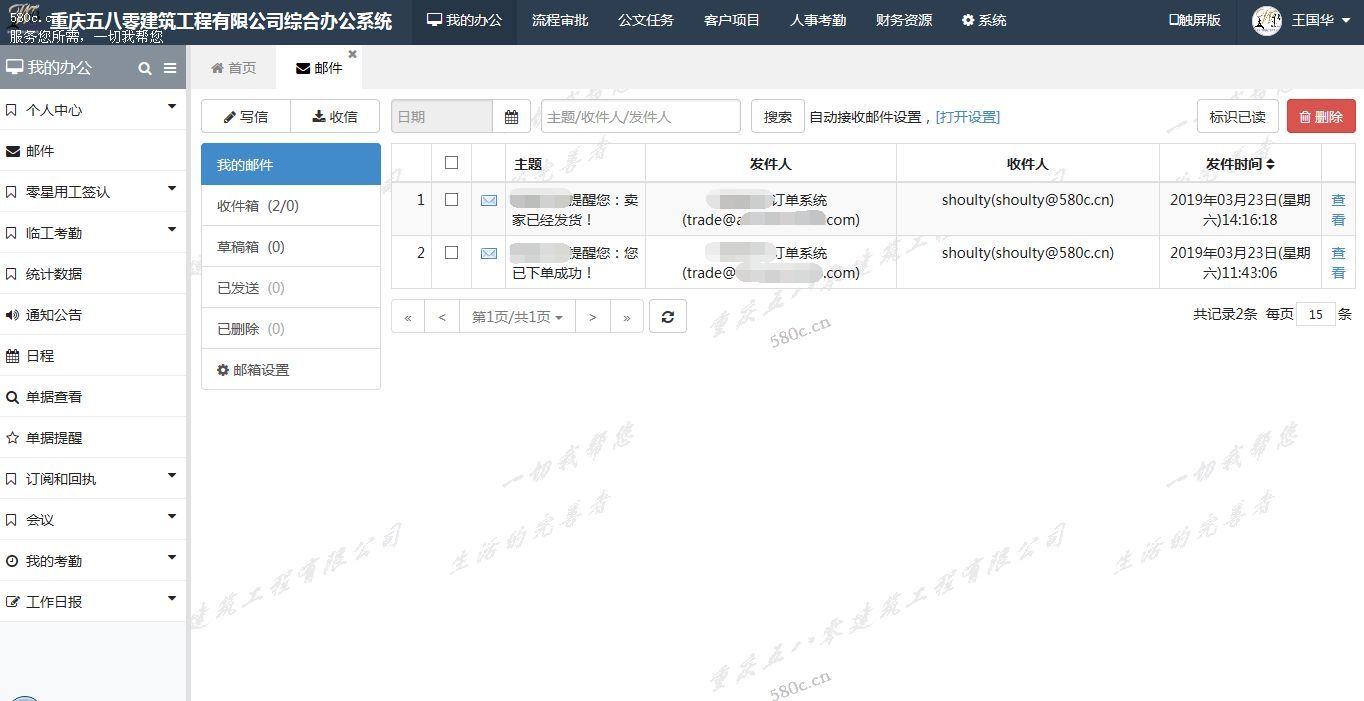This screenshot has height=701, width=1364.
Task: Open the 第1页/共1页 page dropdown
Action: [x=517, y=317]
